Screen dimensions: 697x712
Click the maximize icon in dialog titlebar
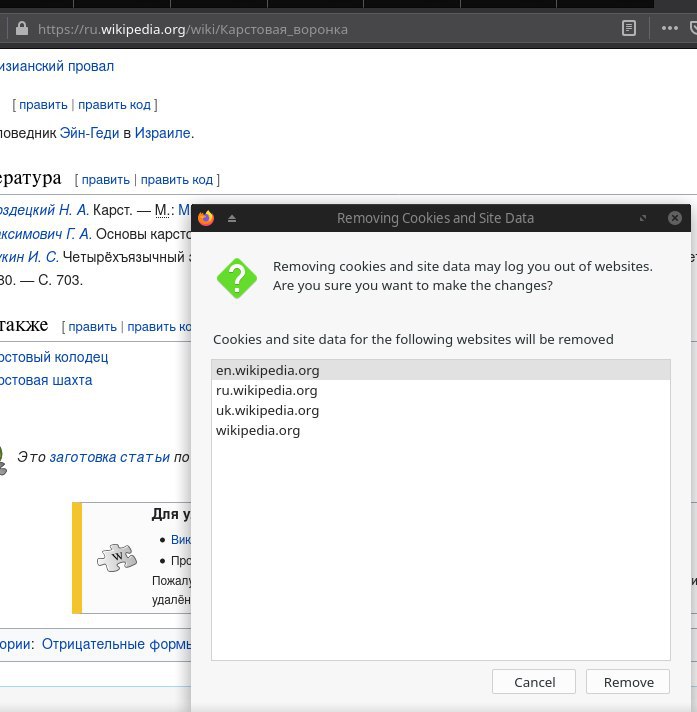point(643,218)
